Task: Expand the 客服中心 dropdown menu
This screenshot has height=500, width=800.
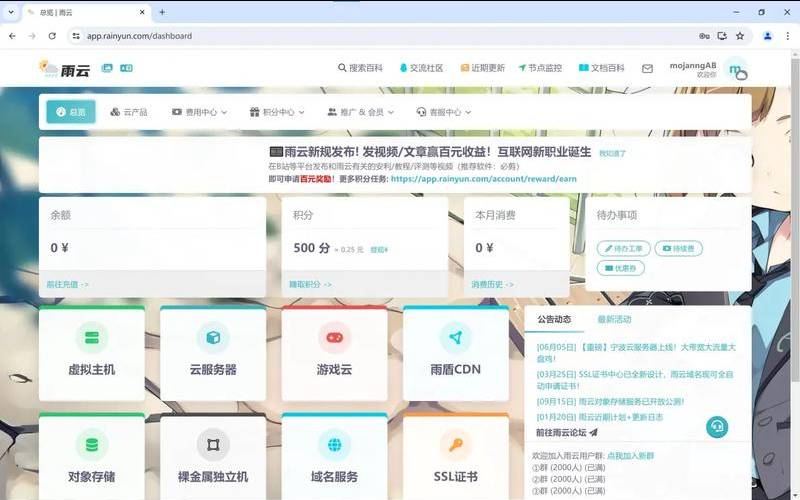Action: click(x=444, y=112)
